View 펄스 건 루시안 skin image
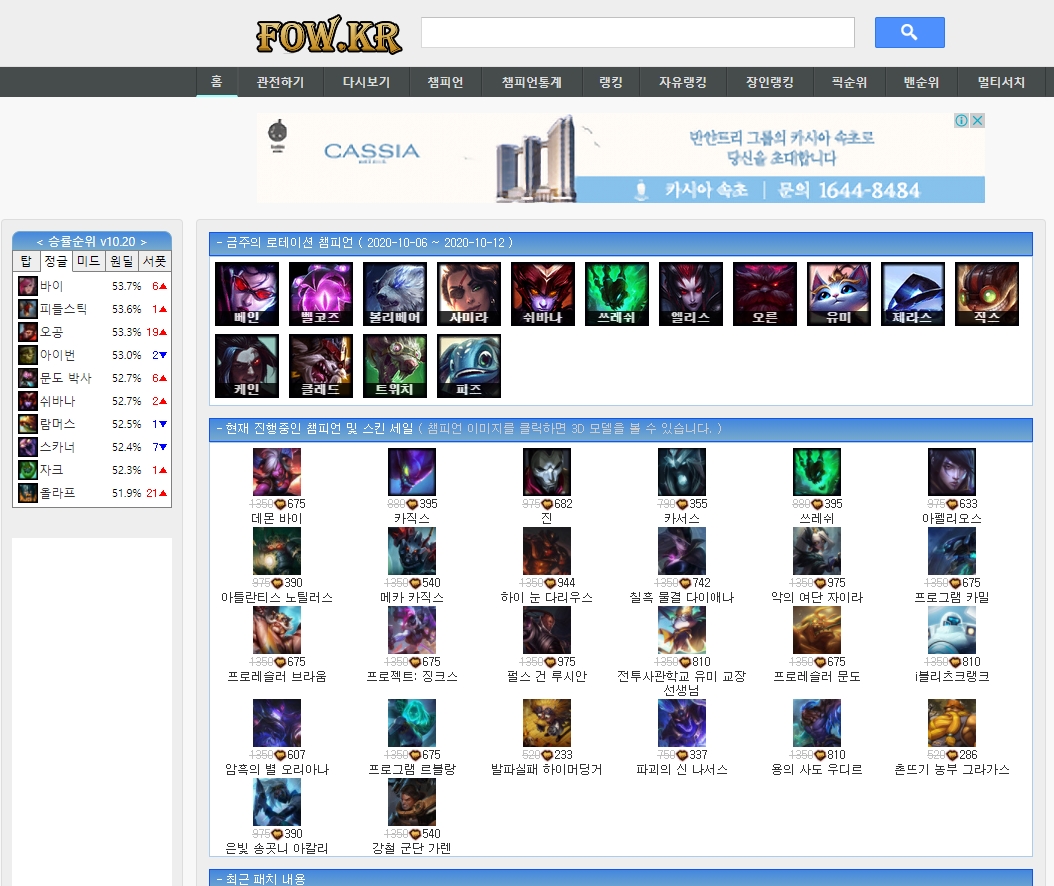 pos(546,630)
